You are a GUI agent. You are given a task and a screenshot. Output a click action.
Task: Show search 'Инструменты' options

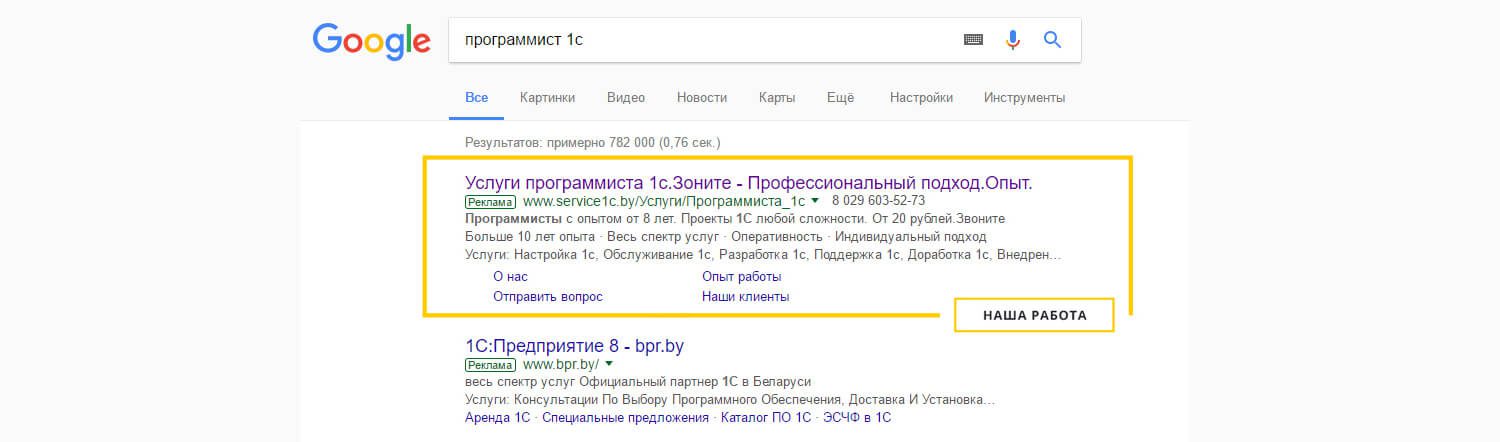point(1024,98)
